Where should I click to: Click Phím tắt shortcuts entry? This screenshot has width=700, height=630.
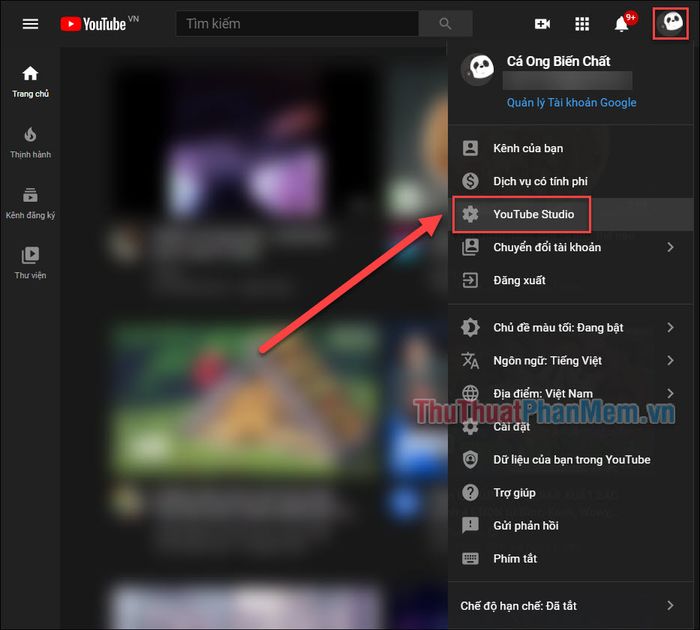pyautogui.click(x=571, y=559)
